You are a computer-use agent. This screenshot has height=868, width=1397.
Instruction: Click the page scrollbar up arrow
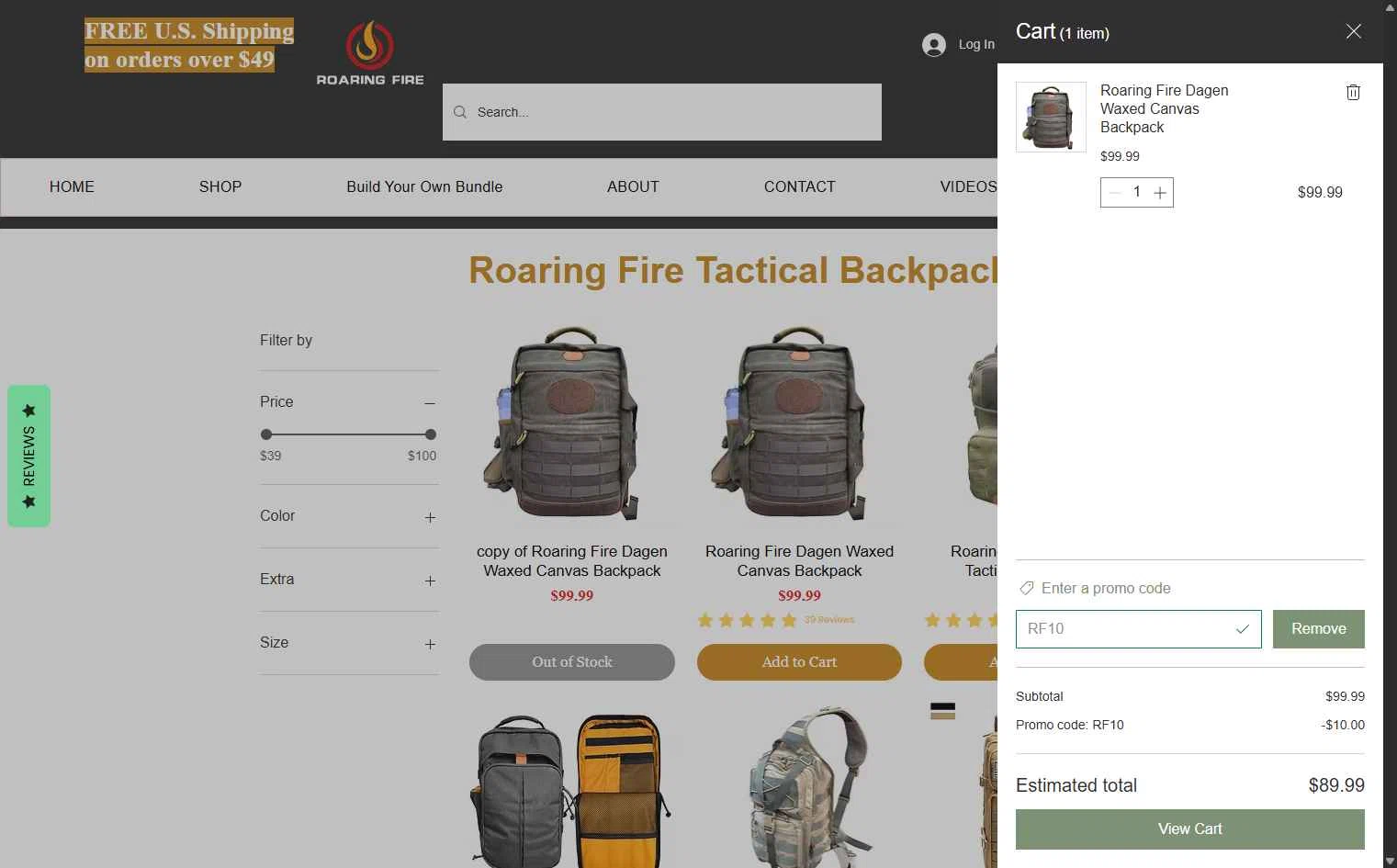[1390, 7]
